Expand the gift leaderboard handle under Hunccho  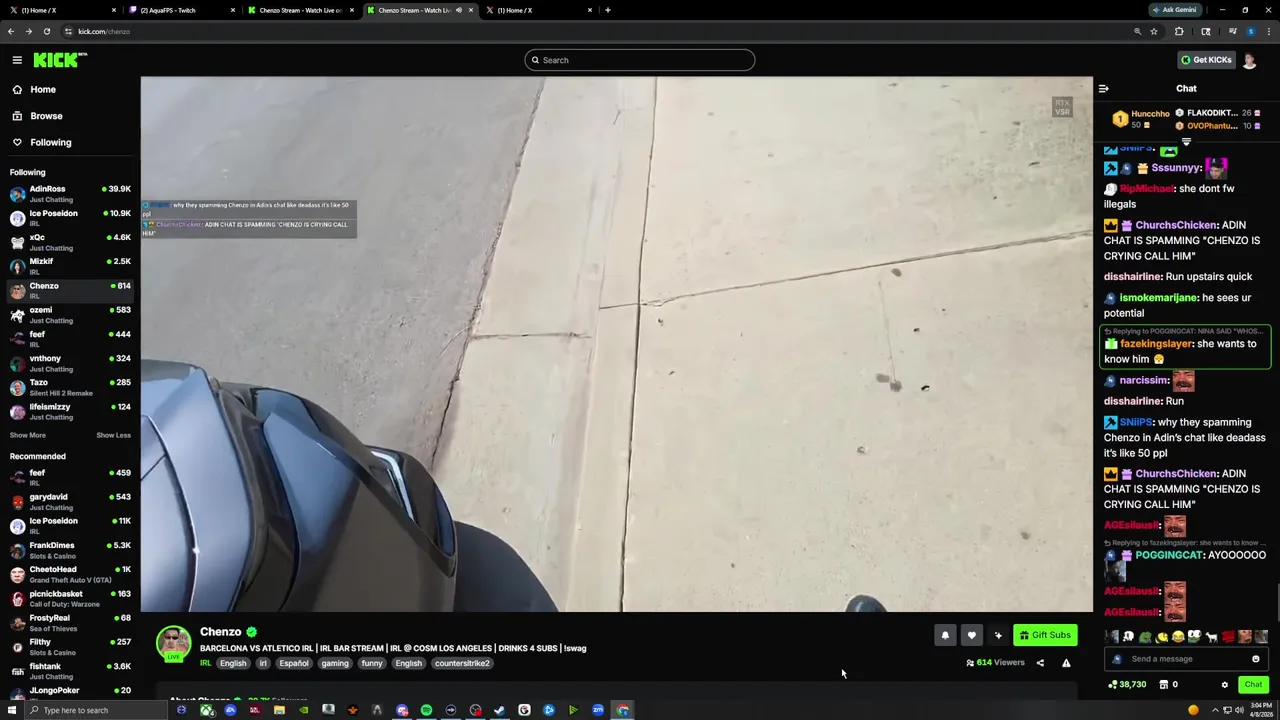pos(1186,142)
